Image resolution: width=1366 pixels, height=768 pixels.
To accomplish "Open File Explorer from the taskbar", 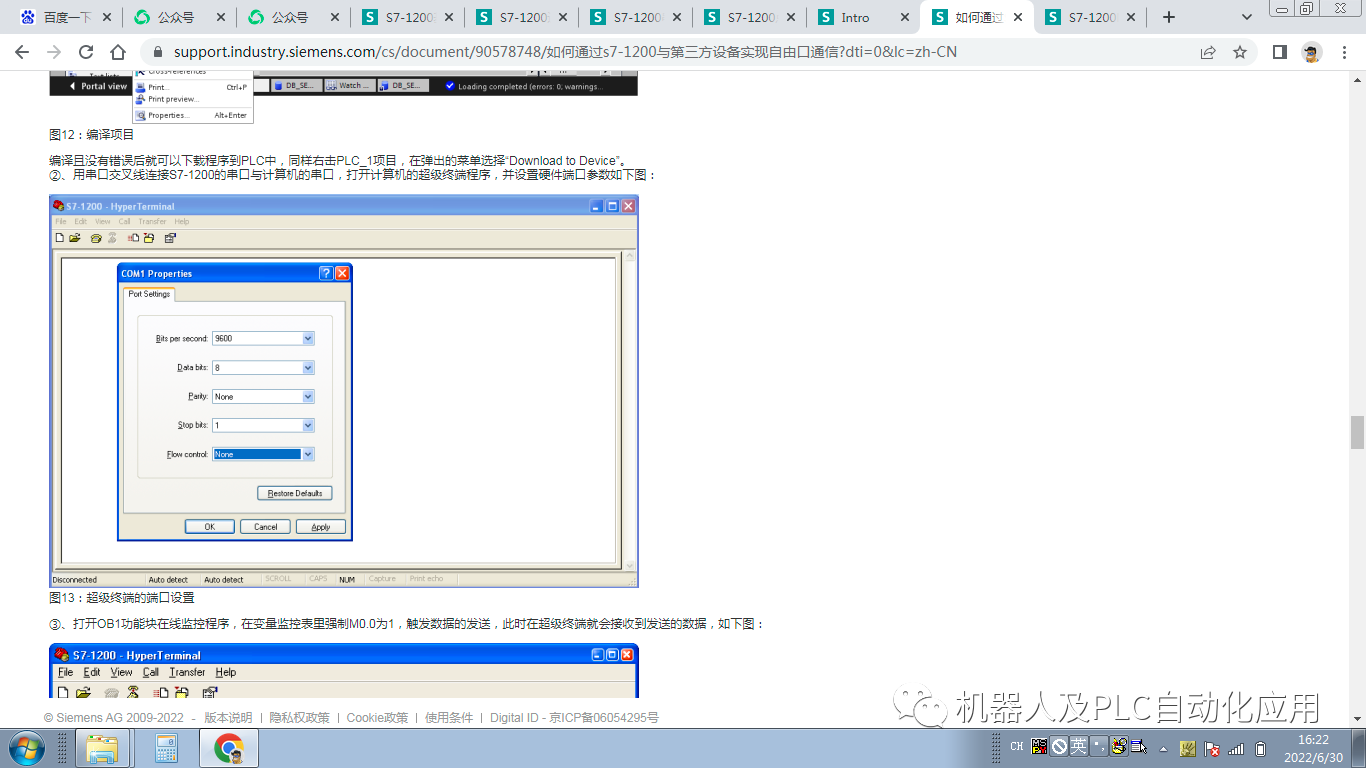I will tap(102, 748).
